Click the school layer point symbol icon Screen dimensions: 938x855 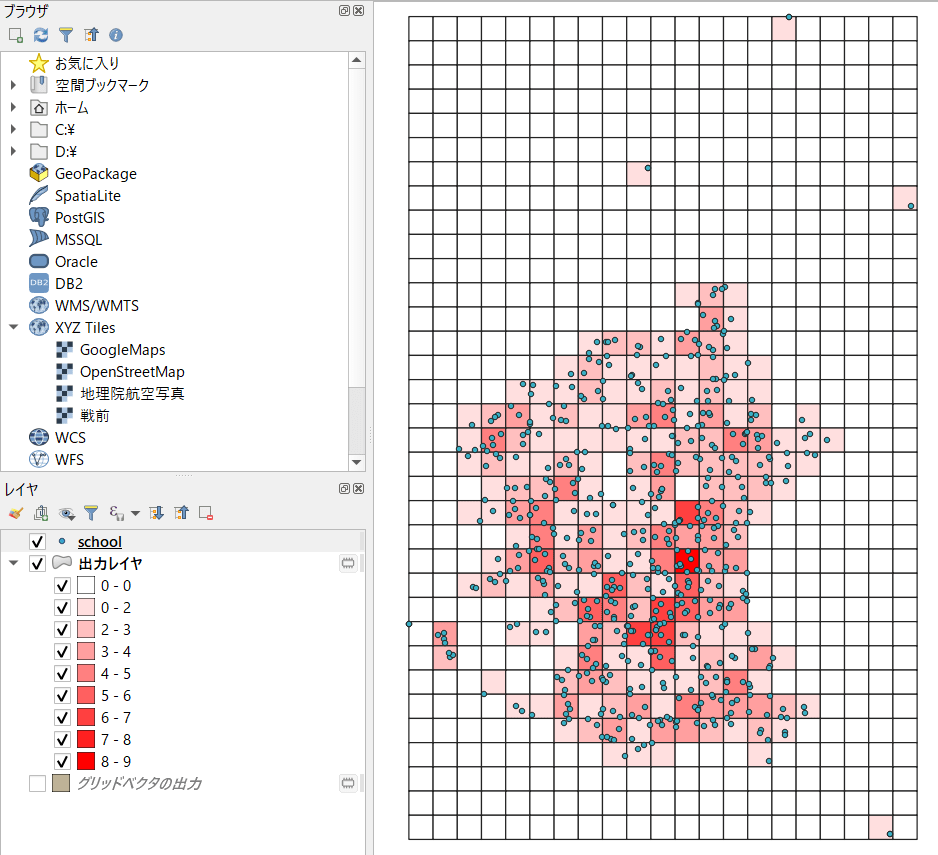pyautogui.click(x=62, y=541)
